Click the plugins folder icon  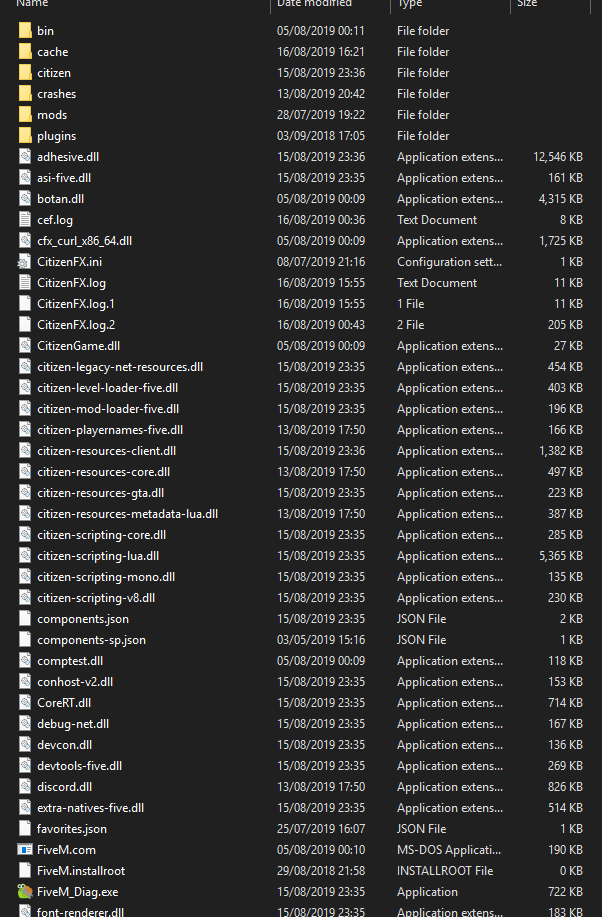(25, 136)
